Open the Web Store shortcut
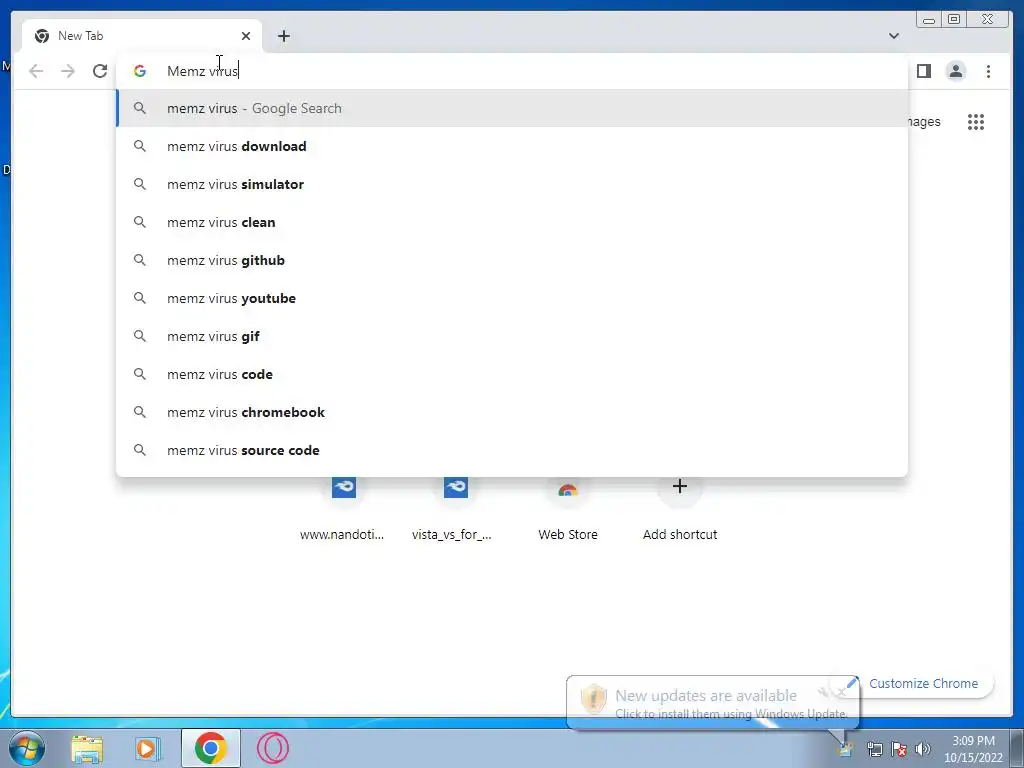Screen dimensions: 1024x768 [568, 509]
